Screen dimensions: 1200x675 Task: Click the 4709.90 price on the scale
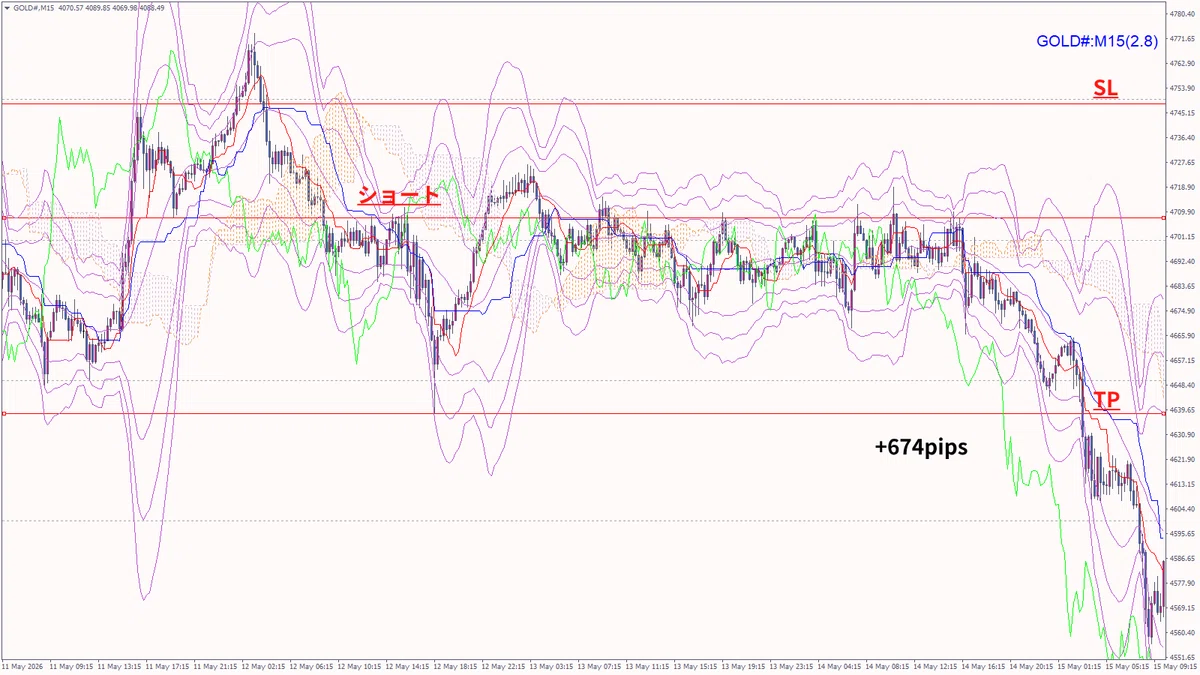pyautogui.click(x=1182, y=212)
